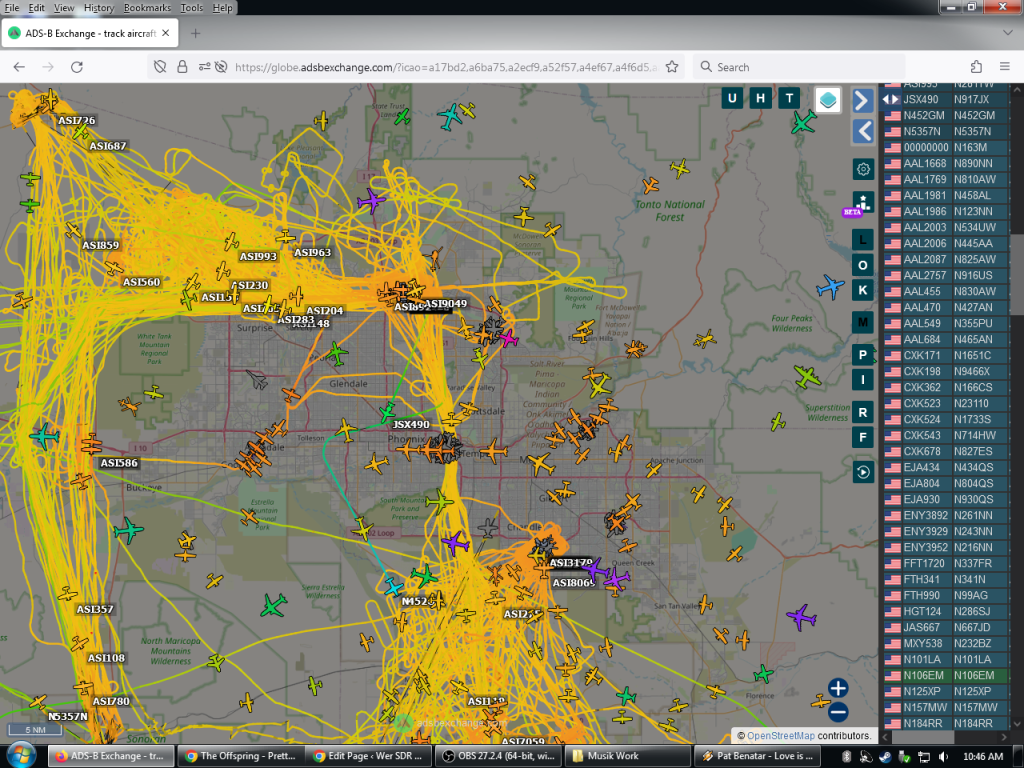The height and width of the screenshot is (768, 1024).
Task: Select the highlighted N106EM aircraft row
Action: click(945, 675)
